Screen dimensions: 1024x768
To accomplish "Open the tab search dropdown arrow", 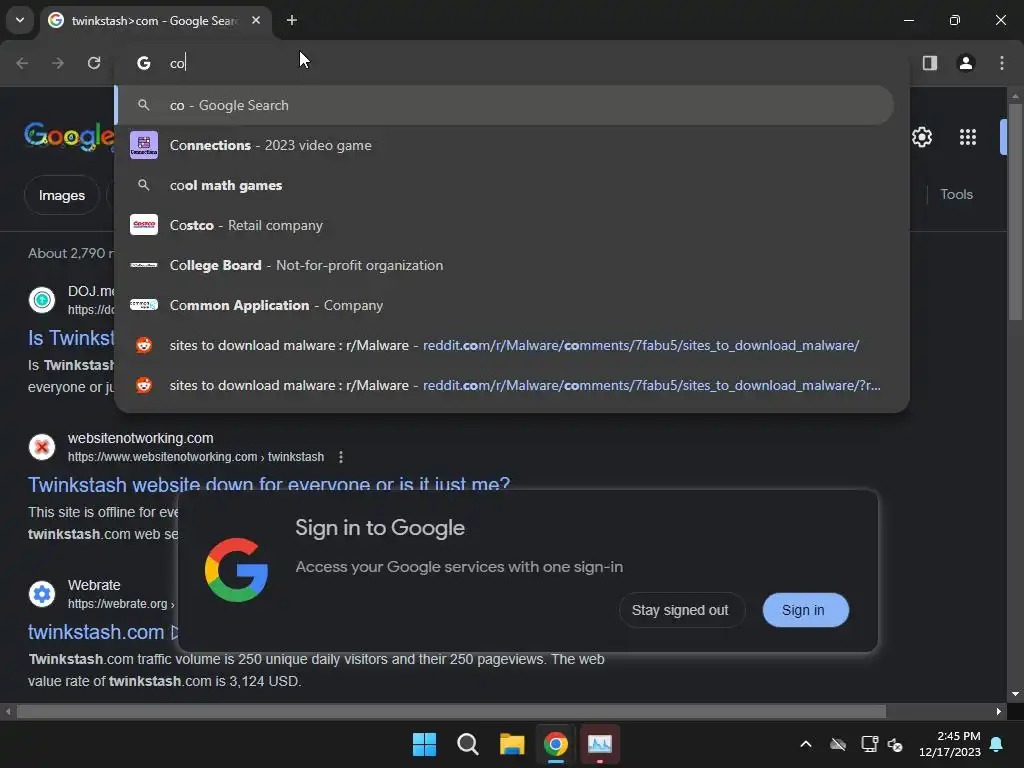I will tap(20, 20).
